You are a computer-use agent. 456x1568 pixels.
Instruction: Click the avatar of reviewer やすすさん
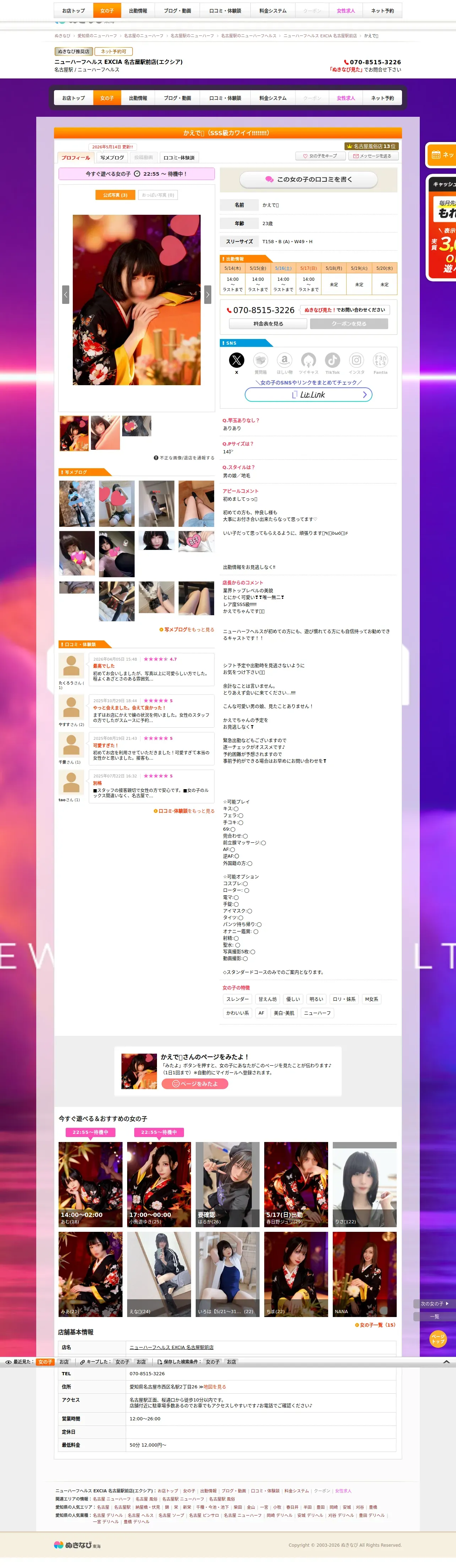point(71,707)
